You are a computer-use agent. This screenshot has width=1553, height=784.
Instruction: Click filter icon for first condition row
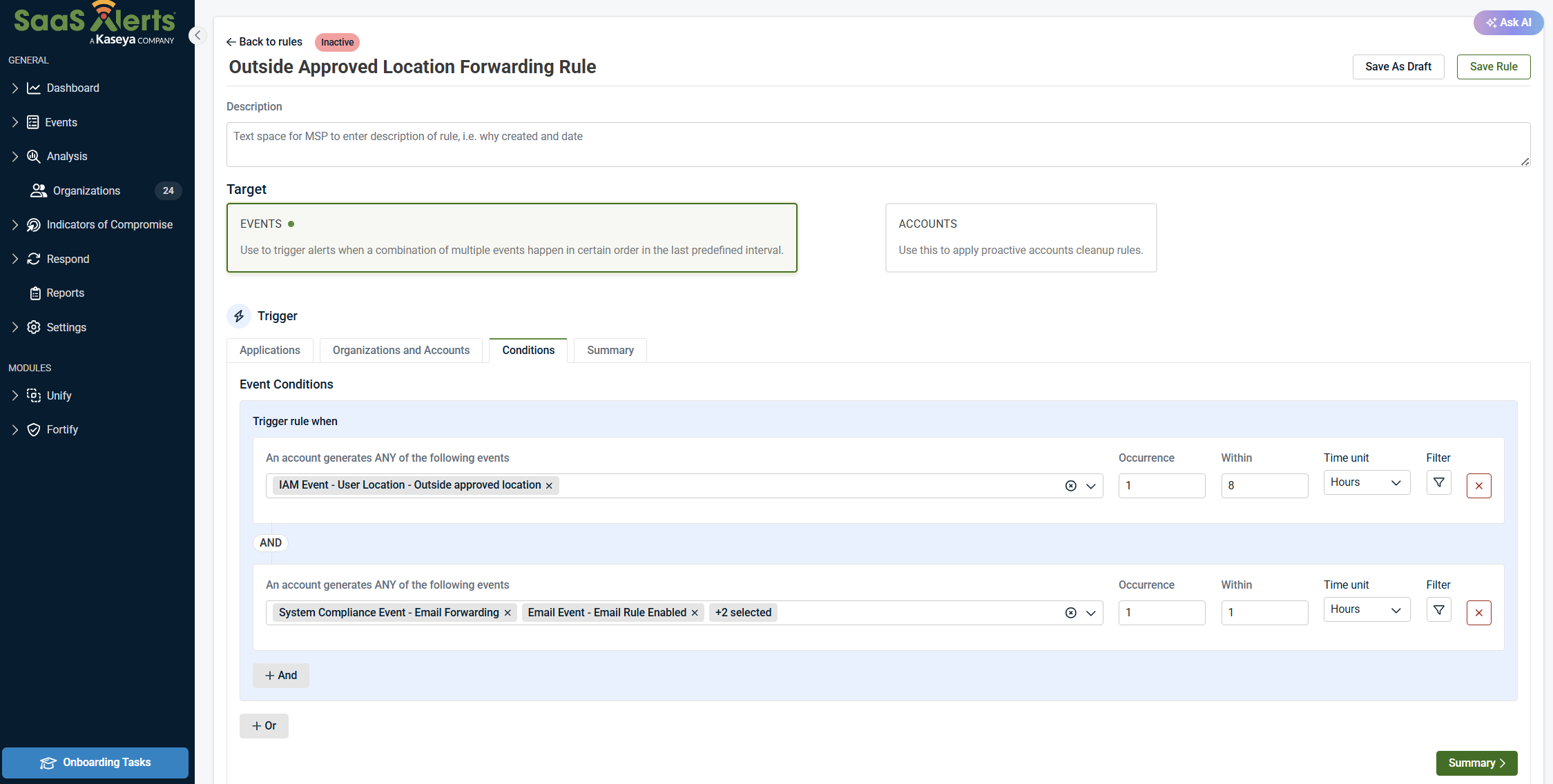pos(1438,483)
